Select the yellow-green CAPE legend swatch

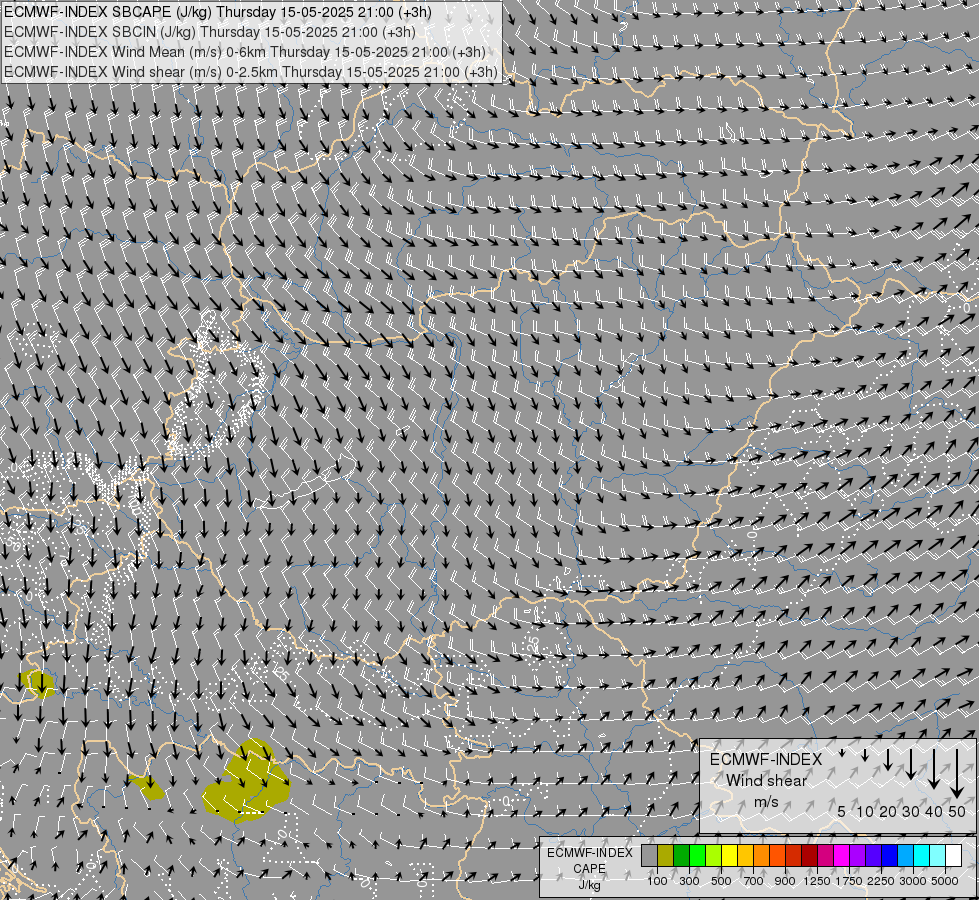tap(714, 856)
